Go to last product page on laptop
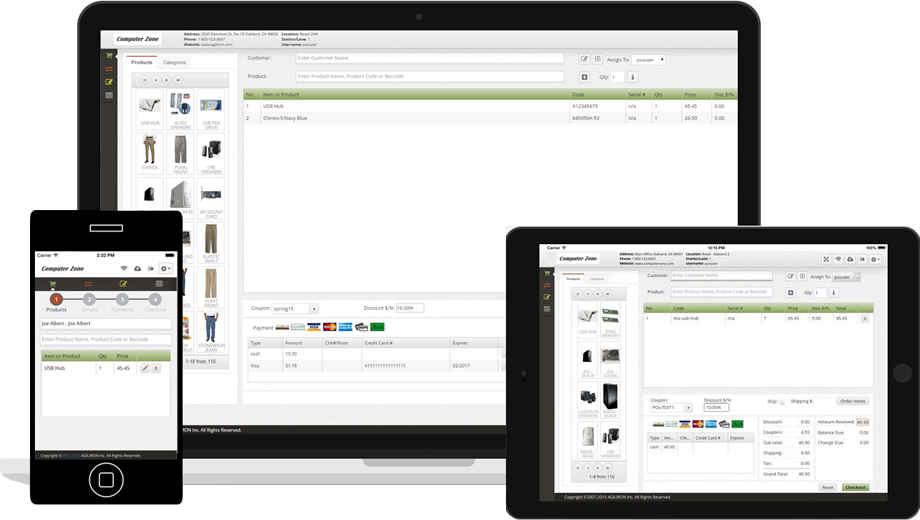Screen dimensions: 920x520 [178, 80]
